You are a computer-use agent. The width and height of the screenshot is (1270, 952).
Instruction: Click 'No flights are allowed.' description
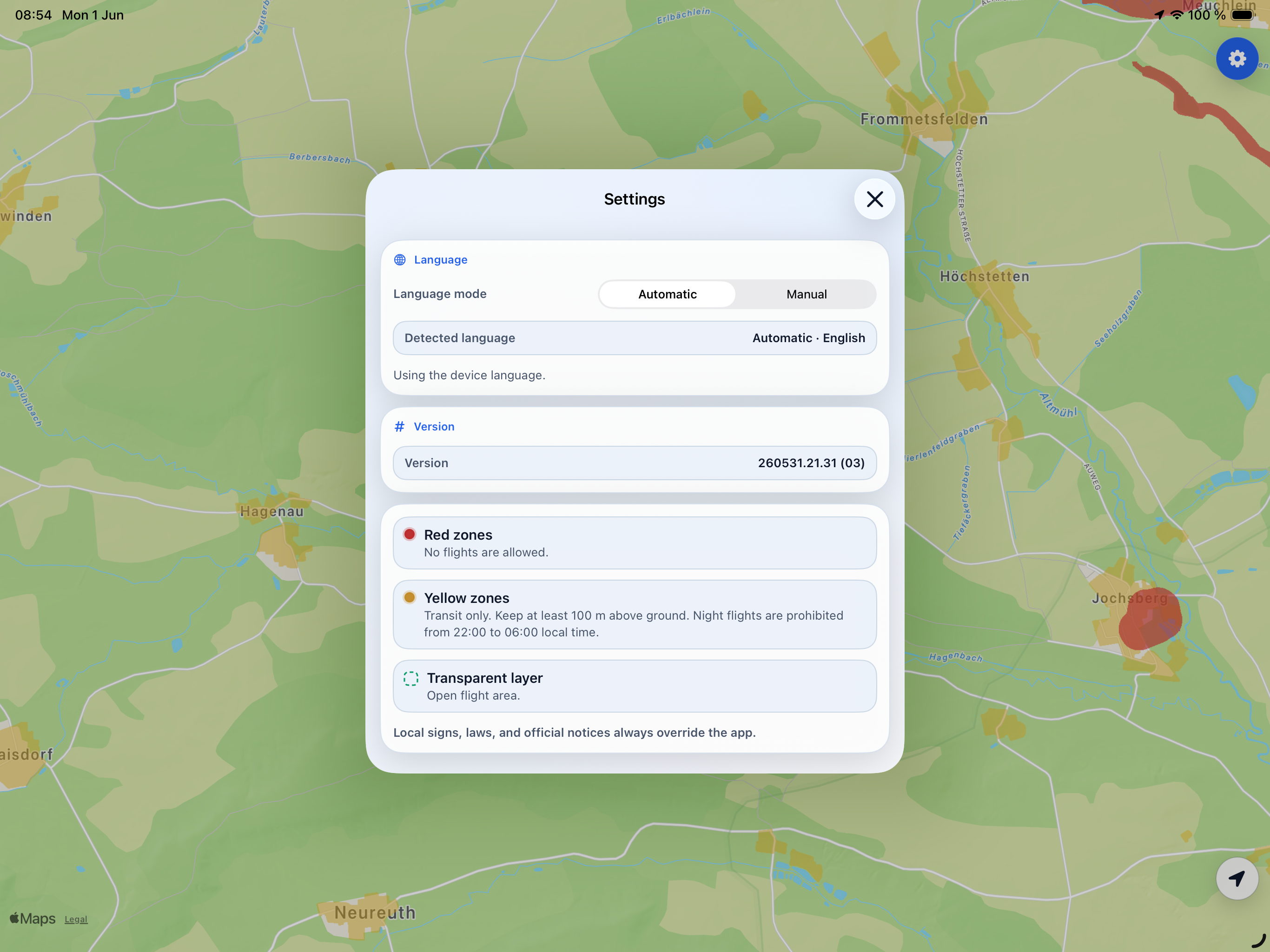tap(486, 552)
